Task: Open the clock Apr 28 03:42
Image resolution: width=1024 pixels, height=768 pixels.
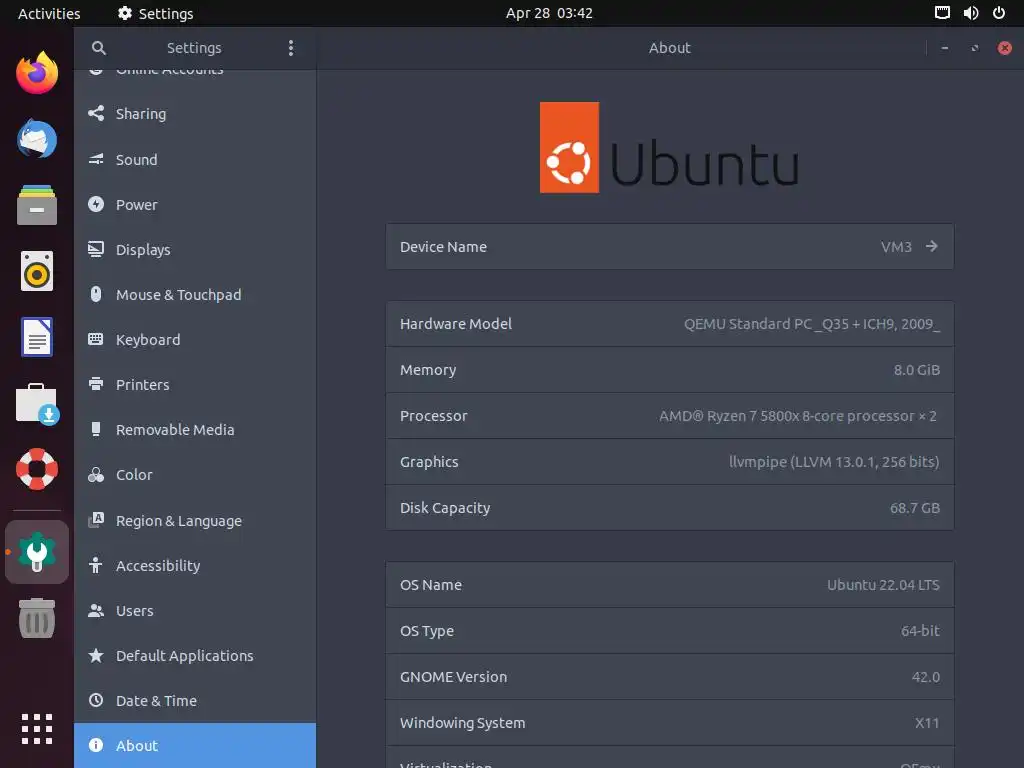Action: (x=549, y=13)
